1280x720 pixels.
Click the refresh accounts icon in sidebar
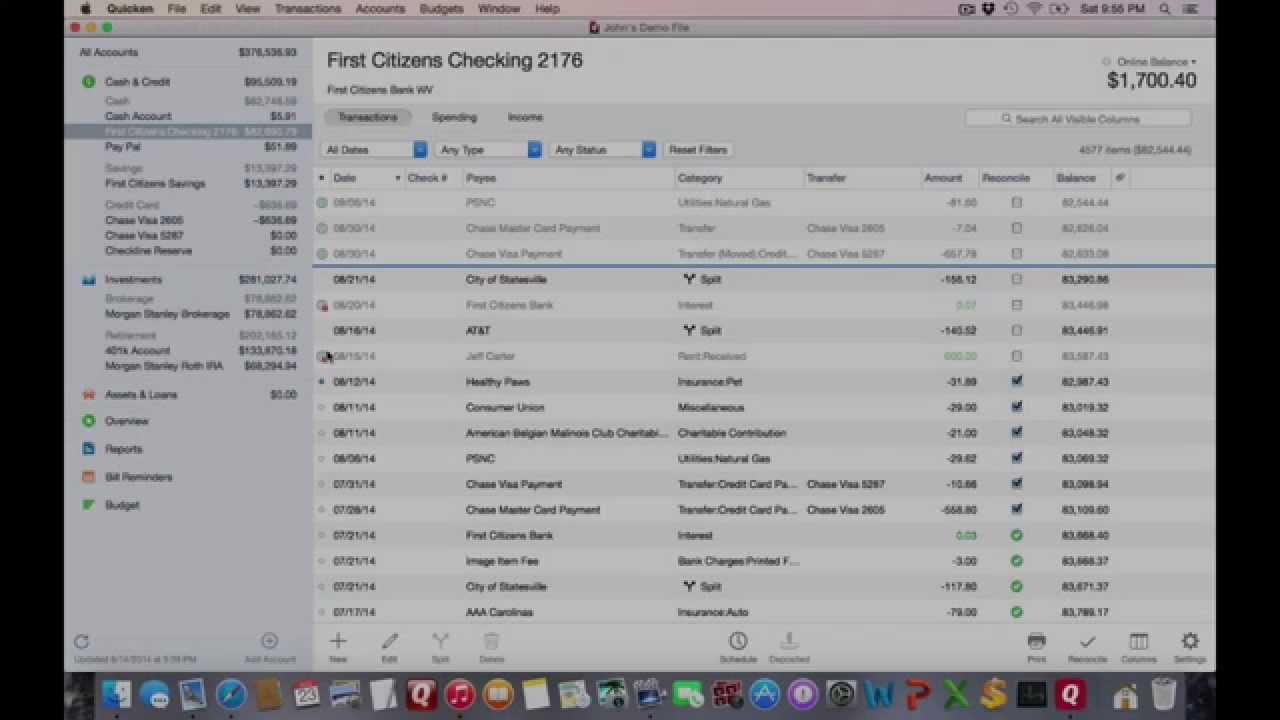click(82, 641)
